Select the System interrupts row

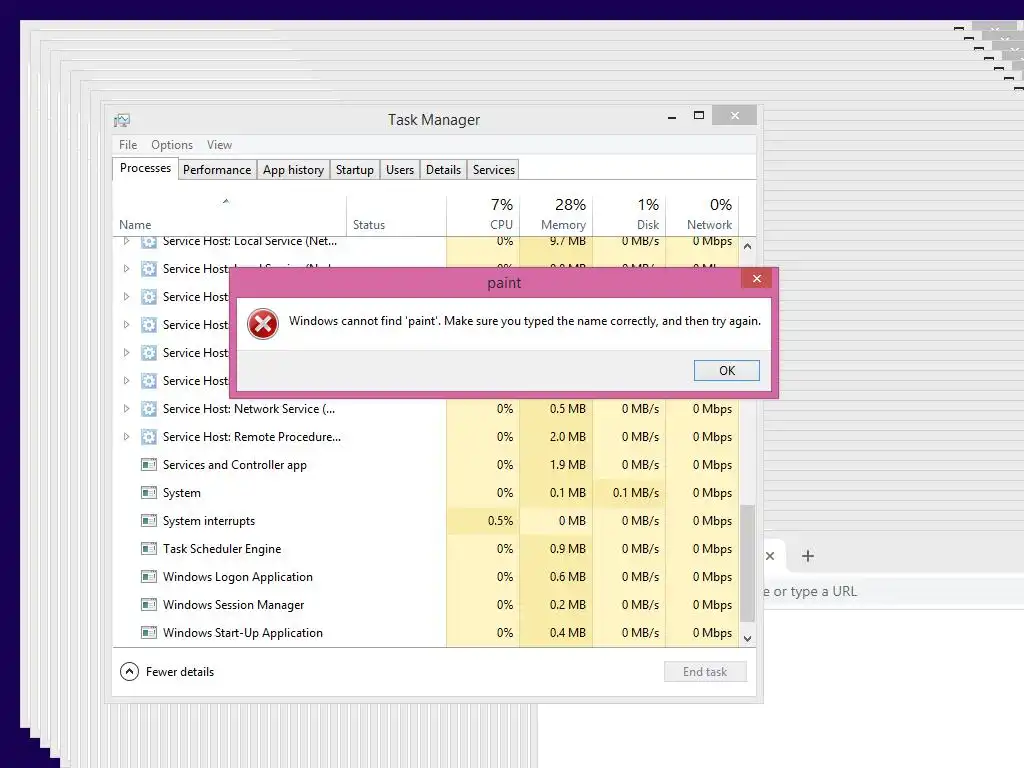[x=426, y=521]
